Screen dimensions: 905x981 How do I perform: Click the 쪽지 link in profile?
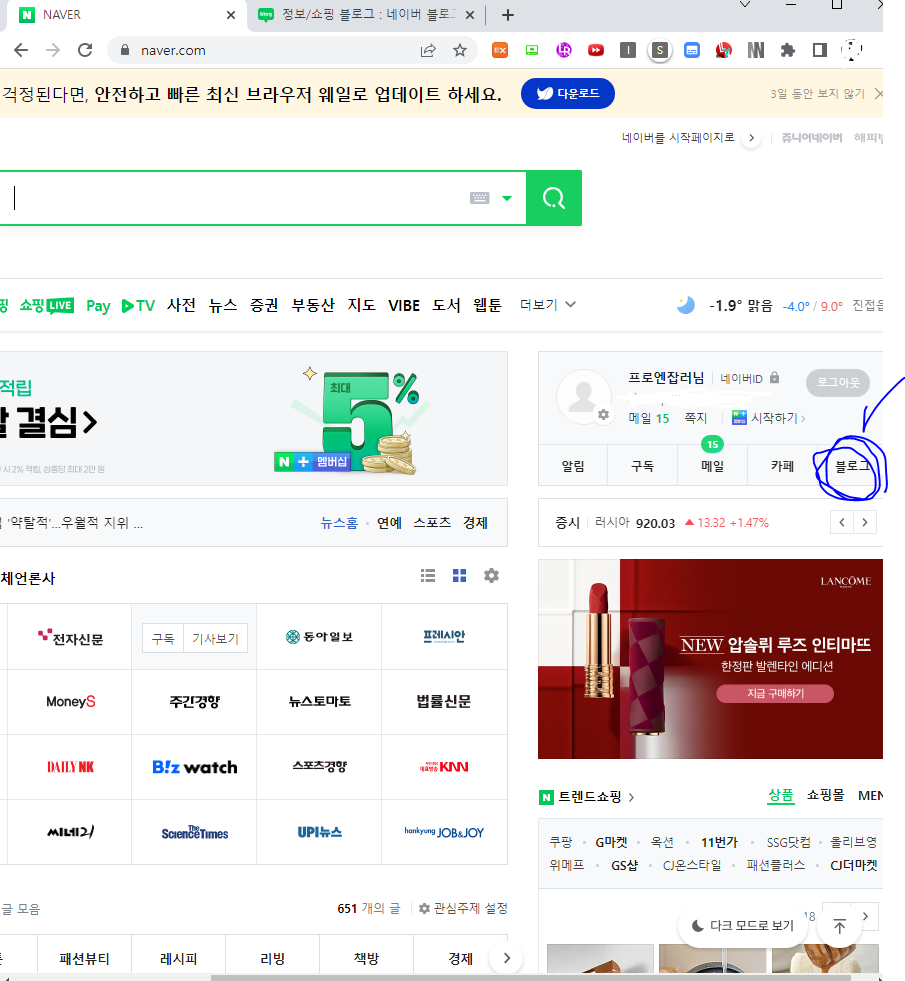pos(695,418)
